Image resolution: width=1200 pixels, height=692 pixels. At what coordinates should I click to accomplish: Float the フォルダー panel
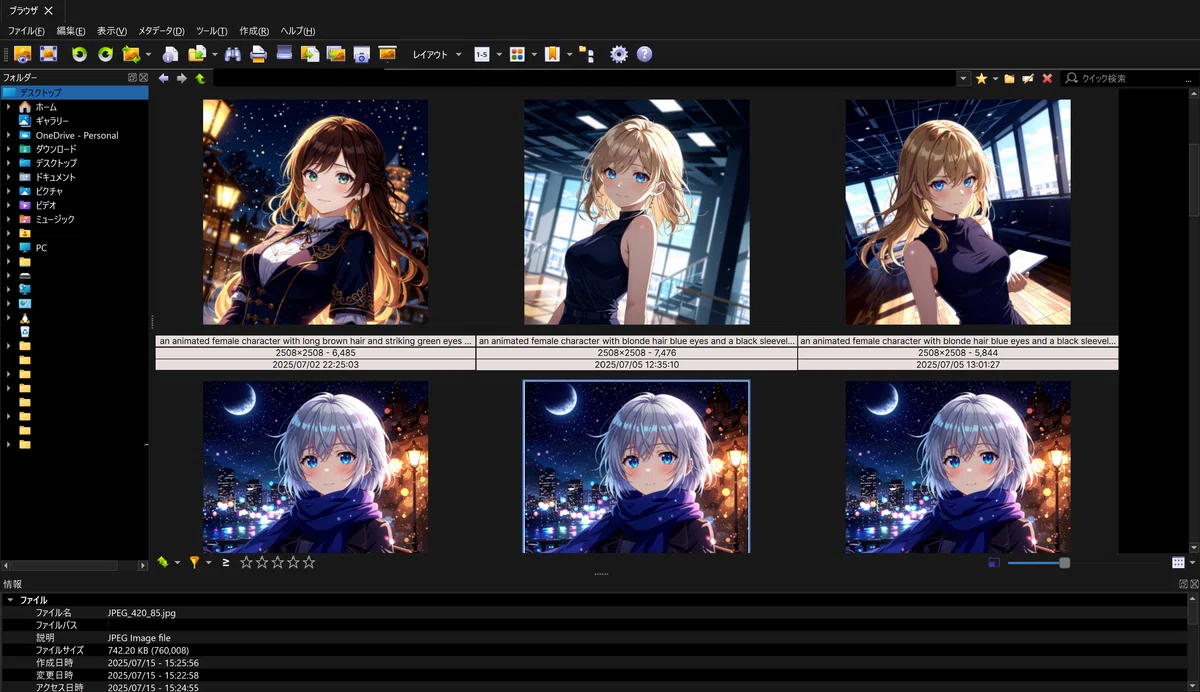point(133,77)
